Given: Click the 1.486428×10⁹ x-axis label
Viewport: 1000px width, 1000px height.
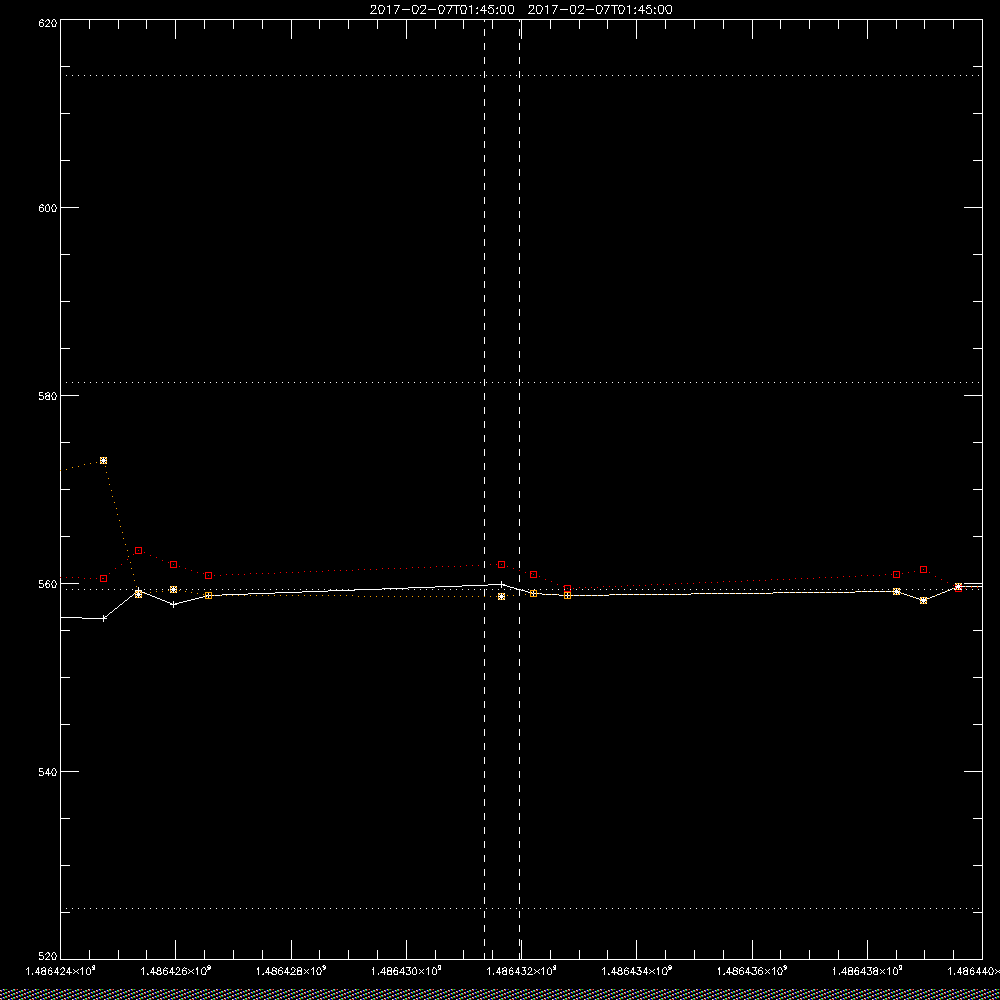Looking at the screenshot, I should pyautogui.click(x=291, y=971).
